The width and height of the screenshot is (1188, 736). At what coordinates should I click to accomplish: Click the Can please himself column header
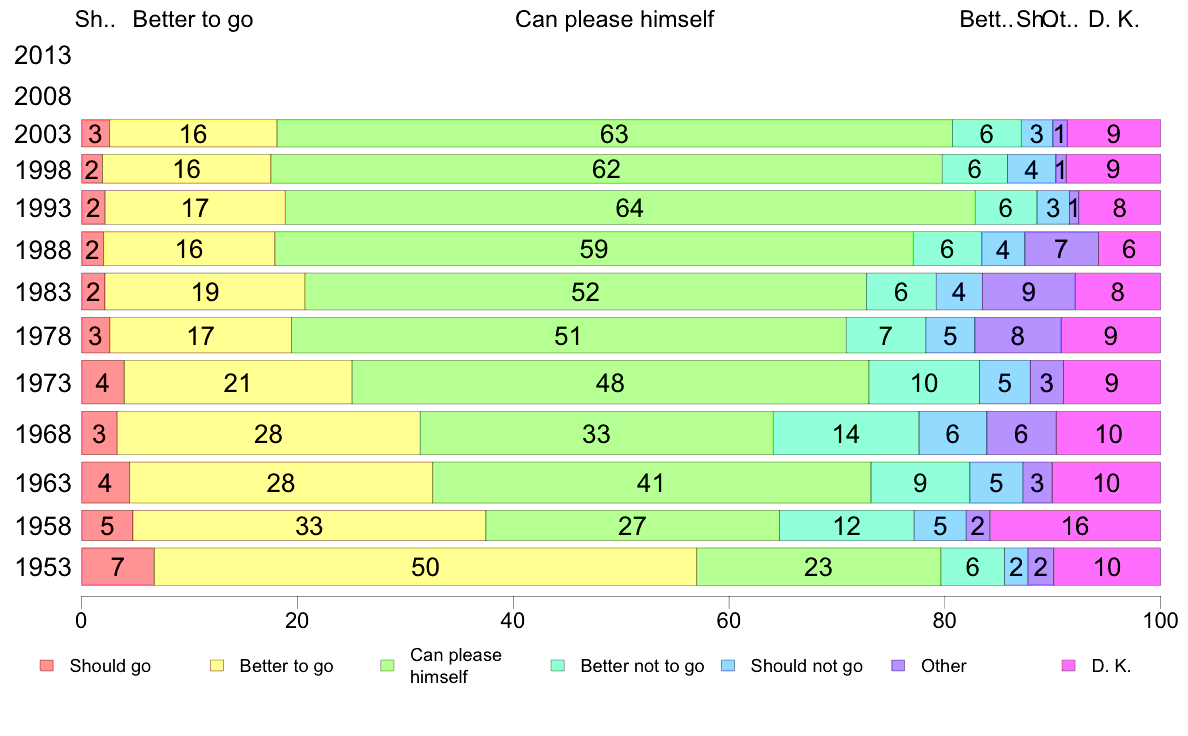click(614, 20)
